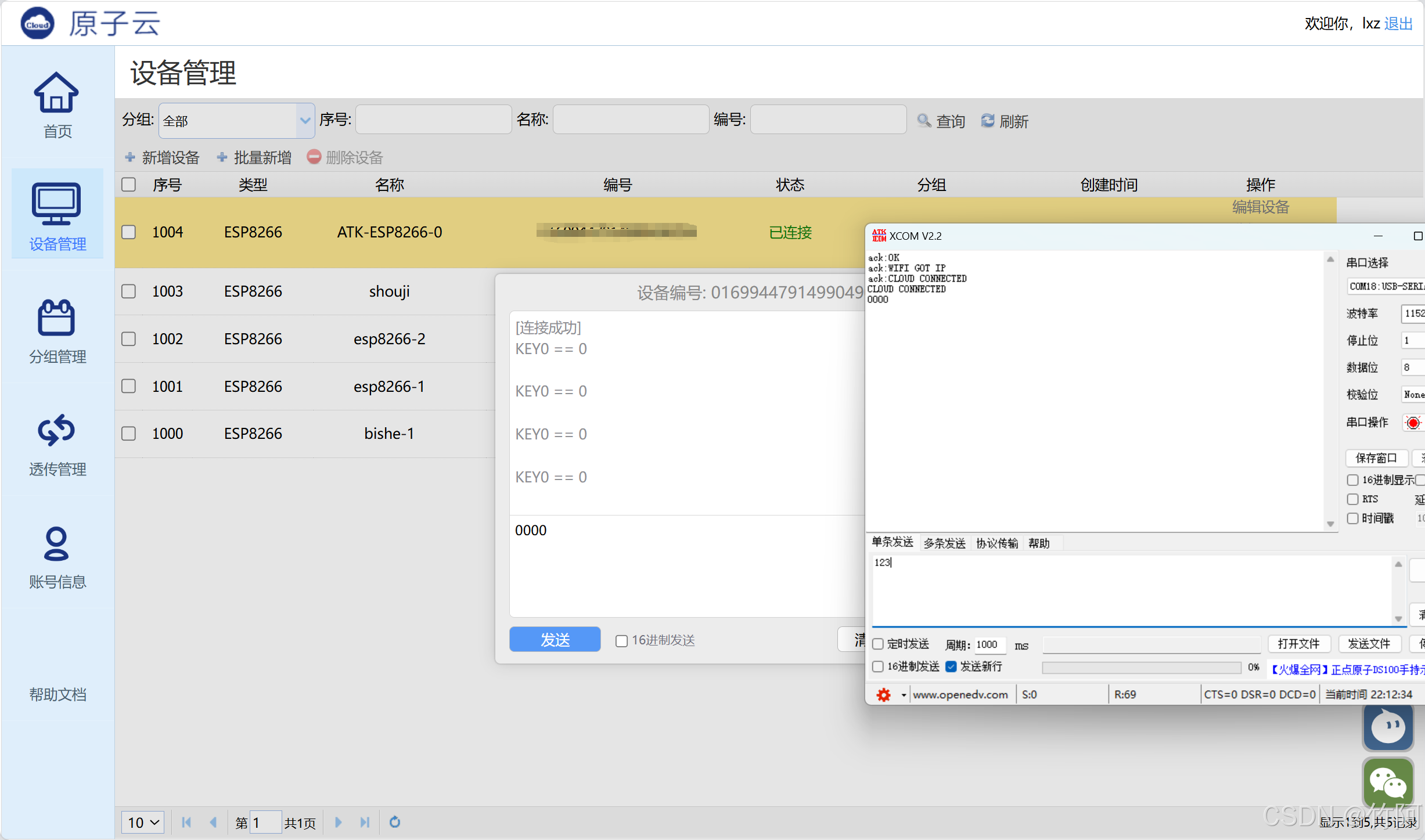This screenshot has height=840, width=1425.
Task: Click the 退出 logout link
Action: (1398, 23)
